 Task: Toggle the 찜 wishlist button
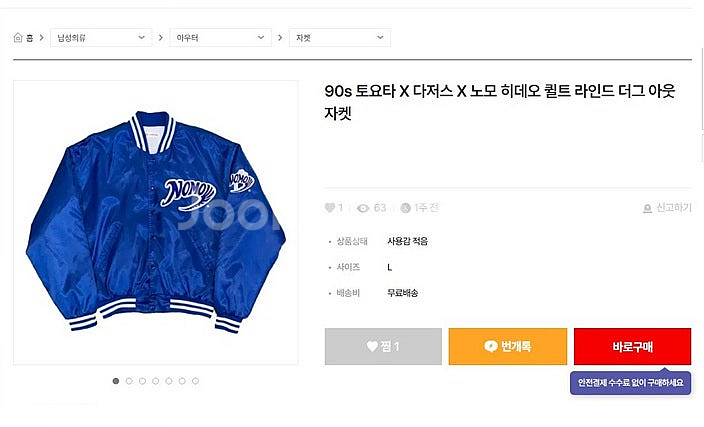click(x=383, y=346)
